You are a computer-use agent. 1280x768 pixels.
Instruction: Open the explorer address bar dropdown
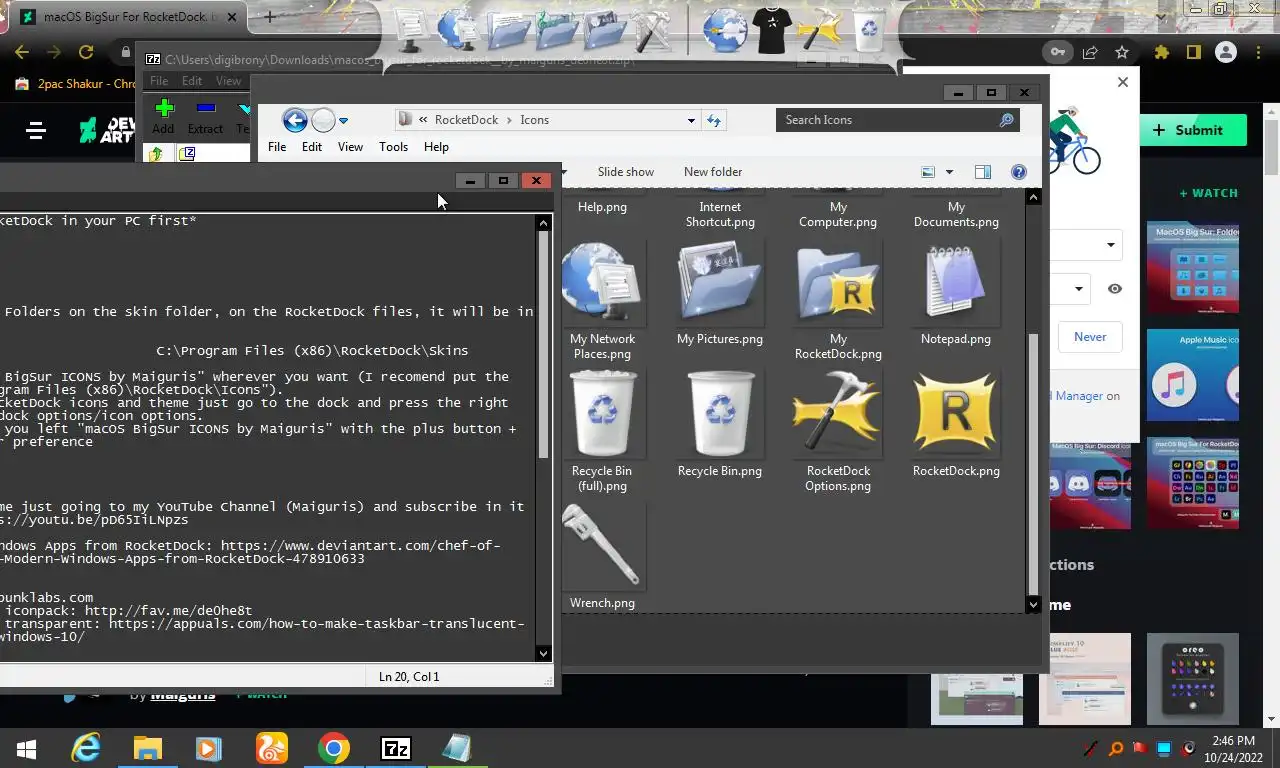pyautogui.click(x=690, y=120)
